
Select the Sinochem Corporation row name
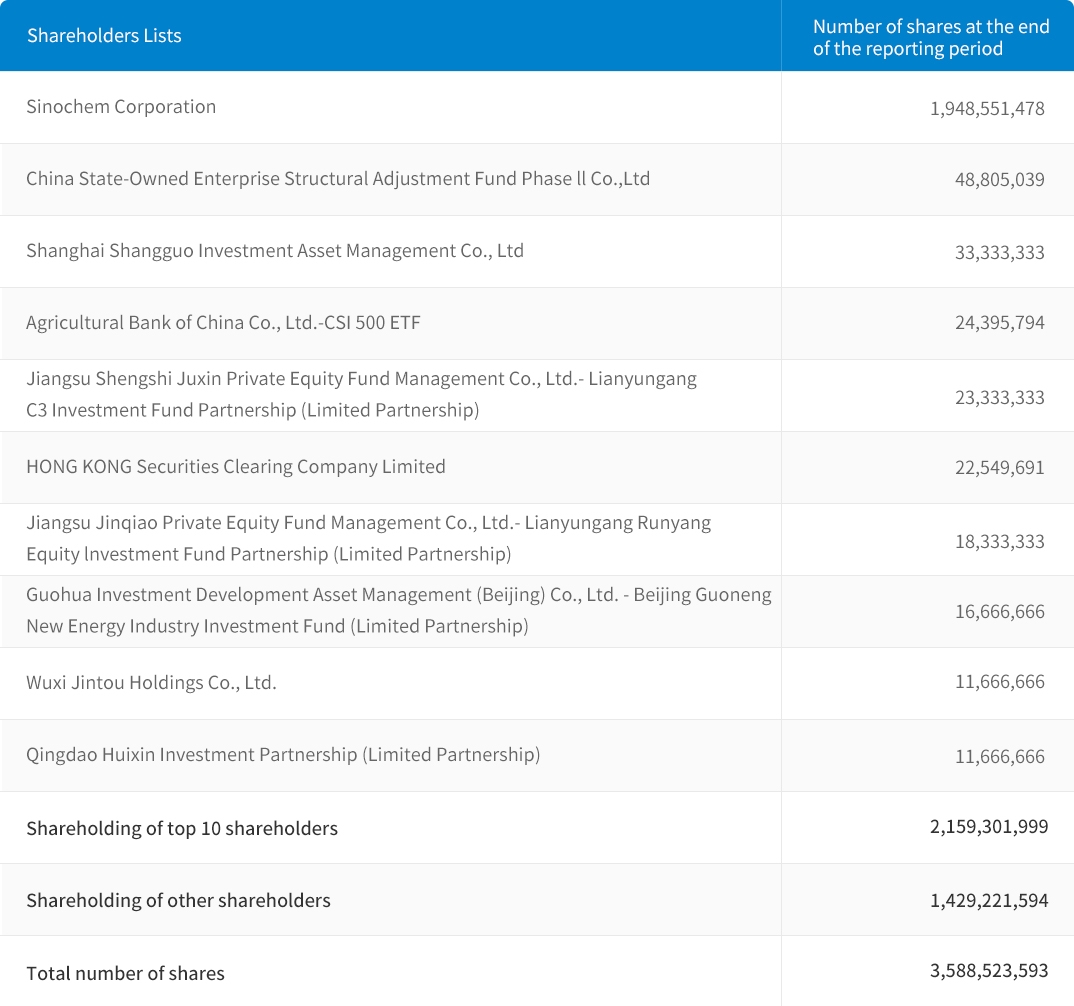(x=121, y=107)
